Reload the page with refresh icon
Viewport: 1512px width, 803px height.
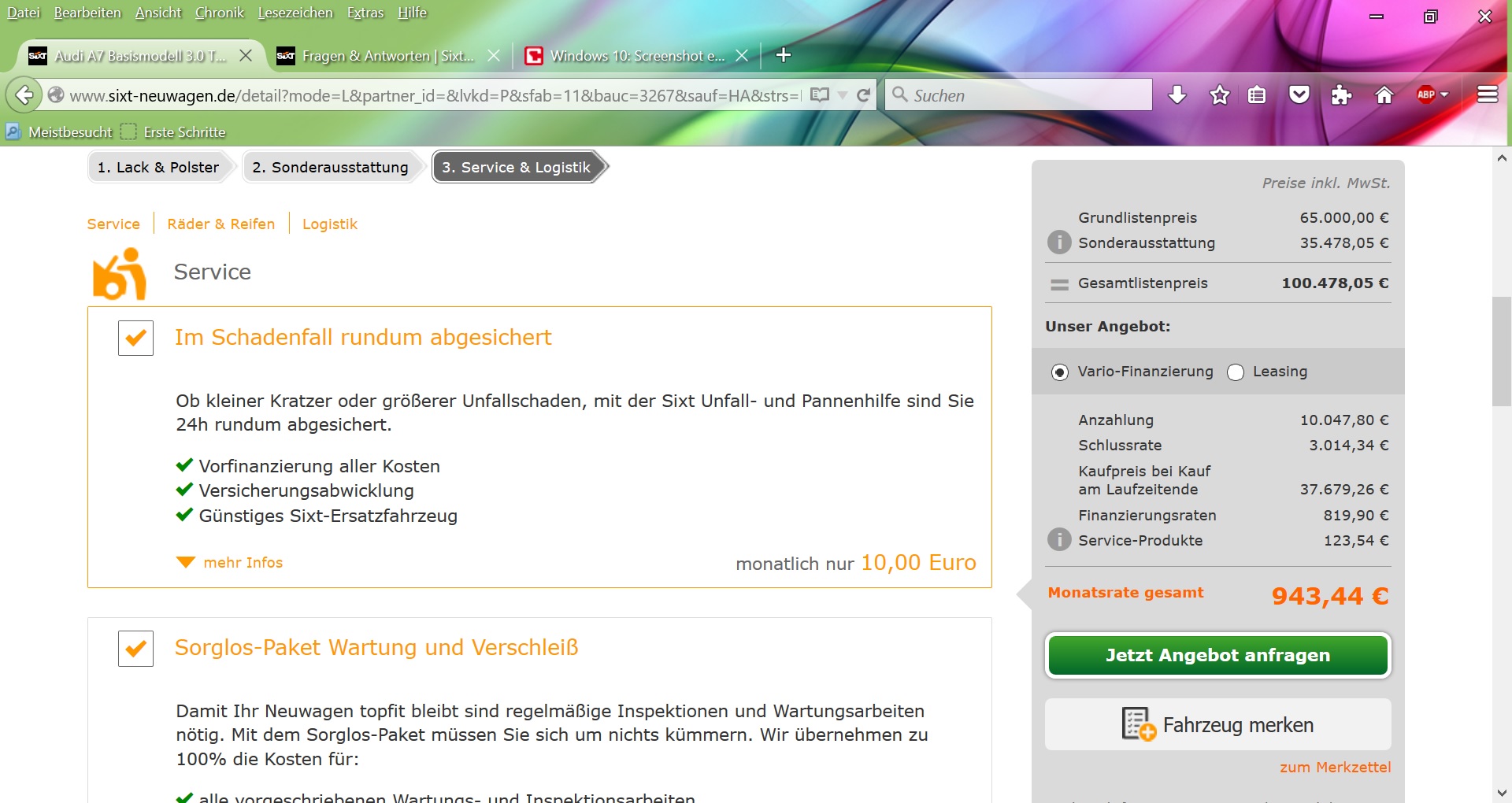coord(863,95)
